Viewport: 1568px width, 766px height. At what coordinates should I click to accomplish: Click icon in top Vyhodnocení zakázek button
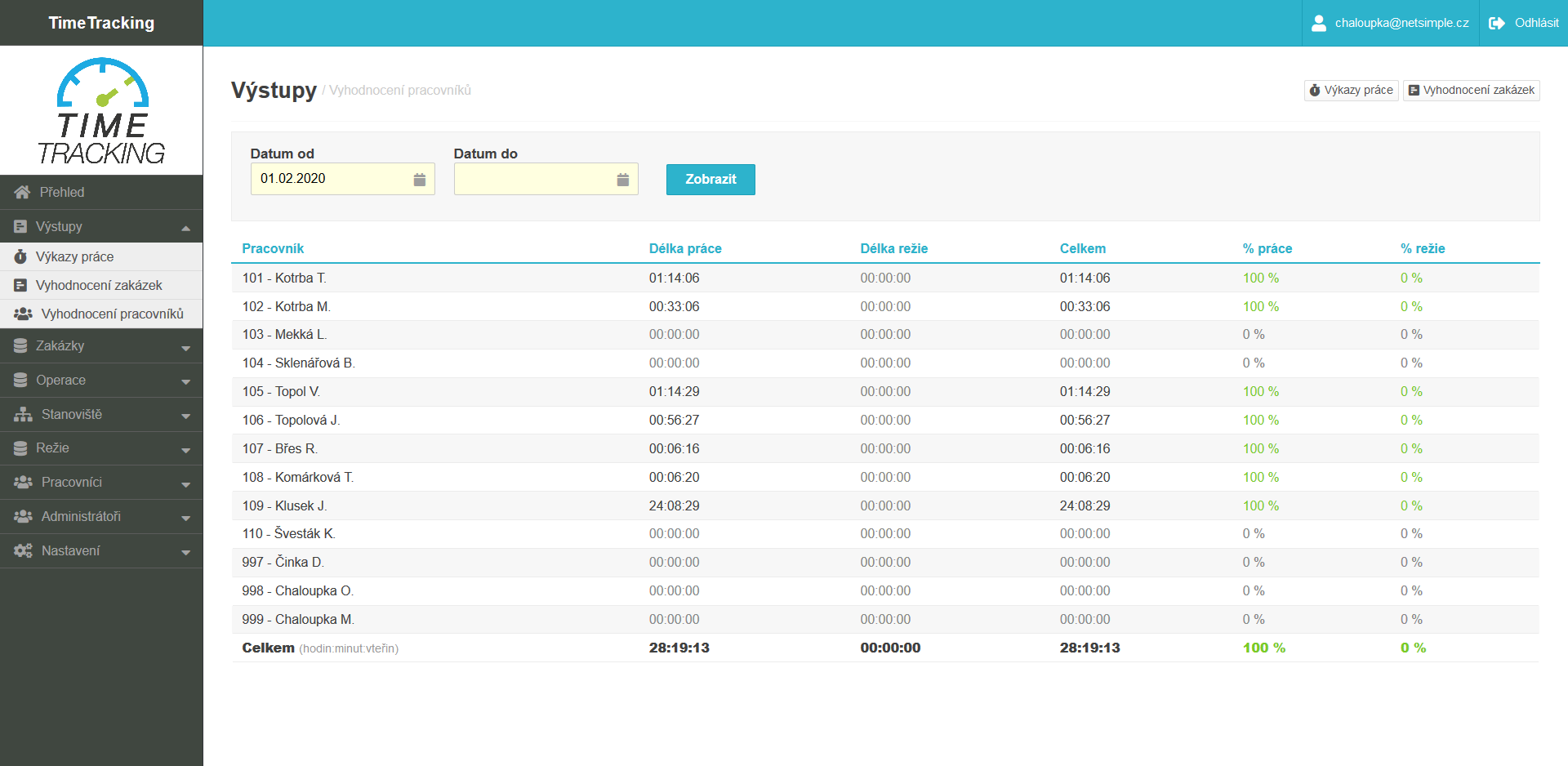coord(1414,90)
